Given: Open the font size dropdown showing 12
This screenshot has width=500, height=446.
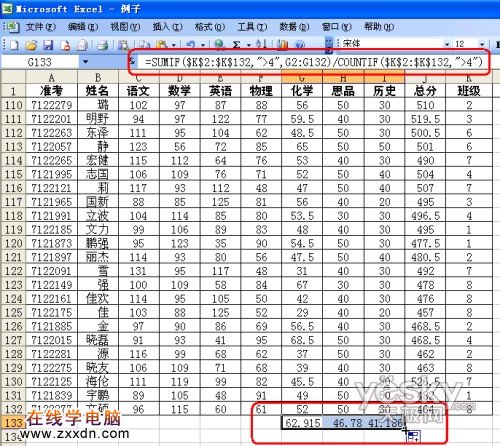Looking at the screenshot, I should pos(482,44).
